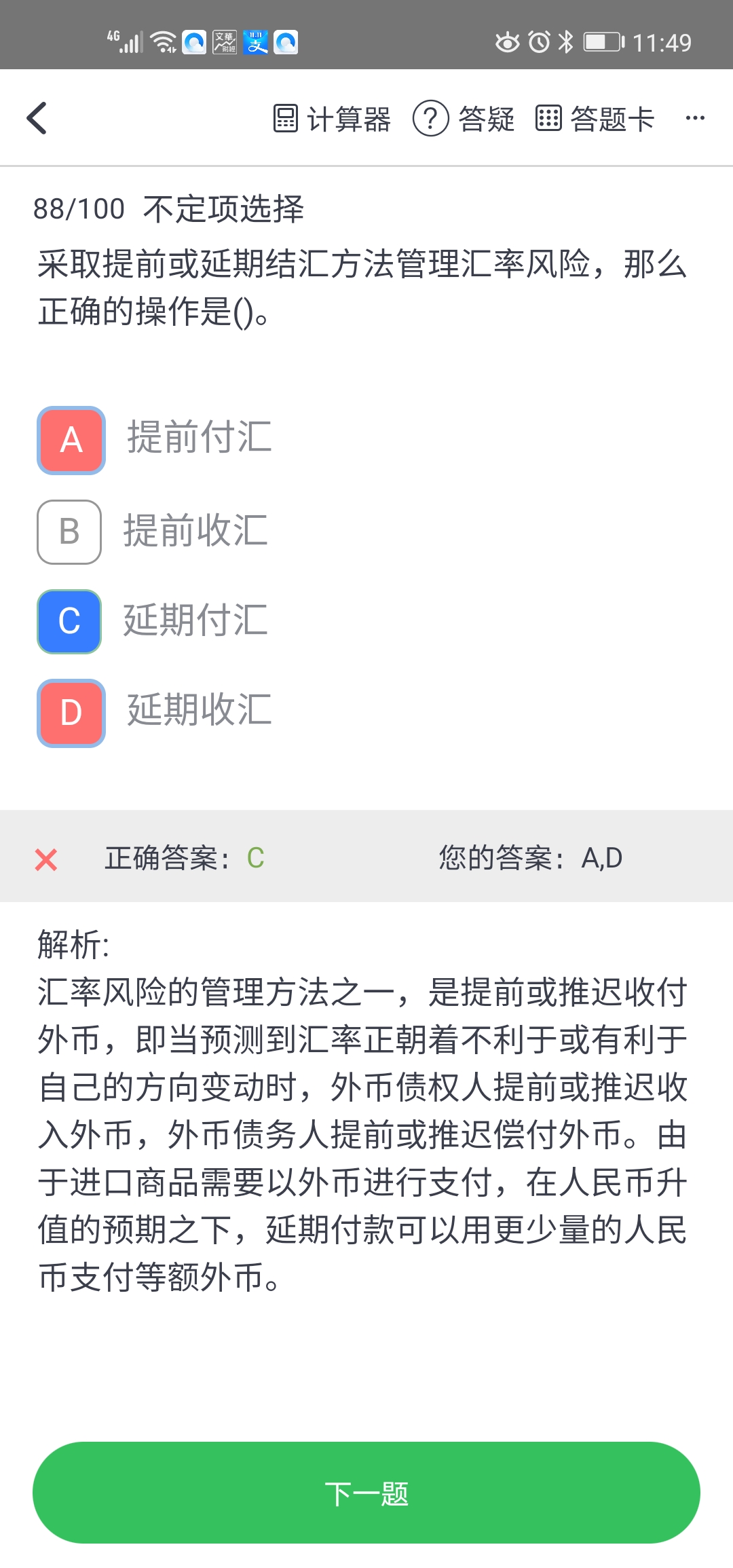The height and width of the screenshot is (1568, 733).
Task: Tap the 答疑 text link
Action: click(486, 119)
